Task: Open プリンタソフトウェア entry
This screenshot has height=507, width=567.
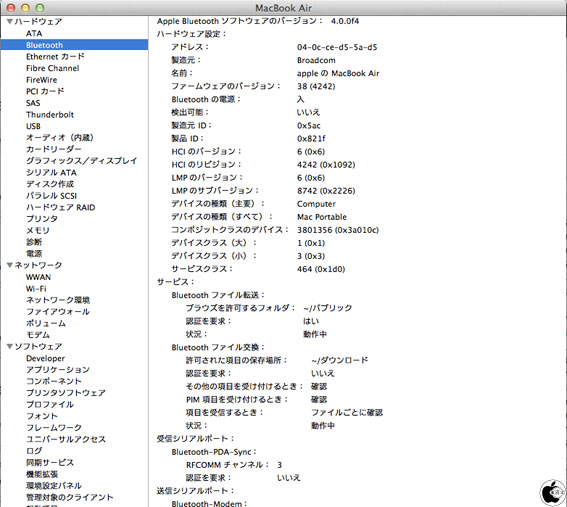Action: [x=65, y=393]
